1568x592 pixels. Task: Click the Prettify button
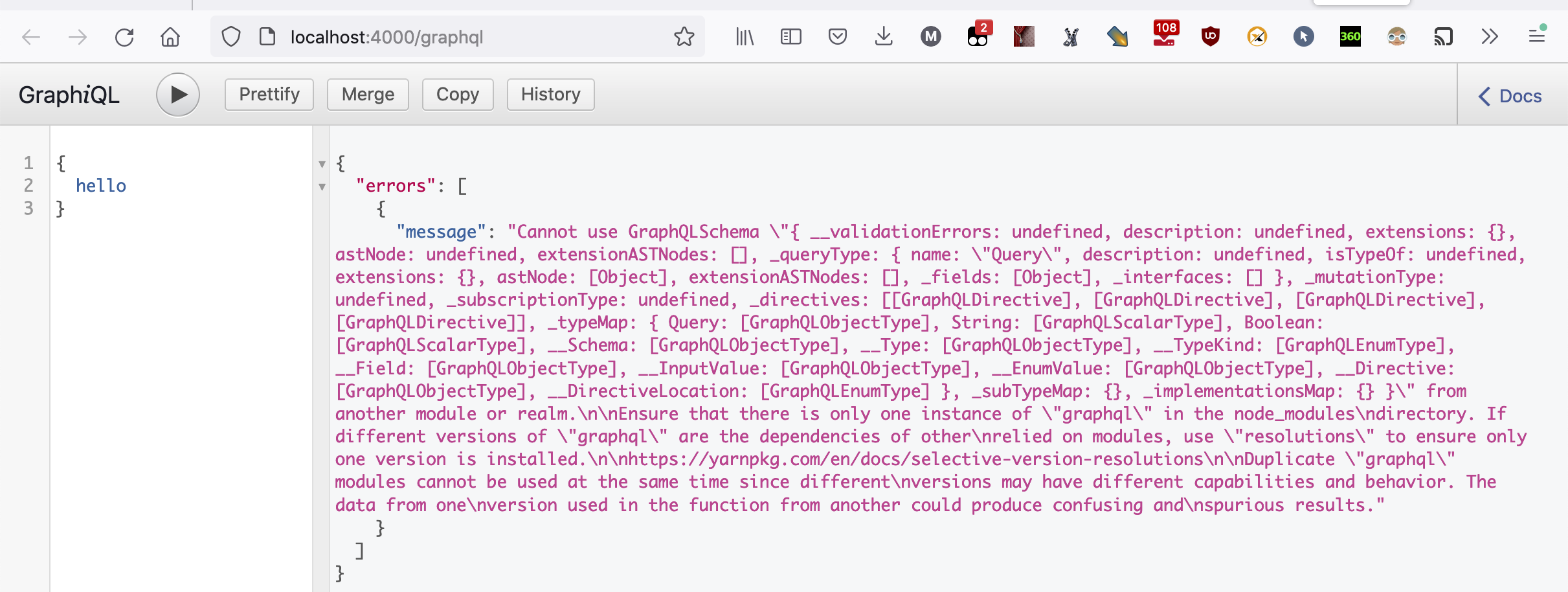269,95
